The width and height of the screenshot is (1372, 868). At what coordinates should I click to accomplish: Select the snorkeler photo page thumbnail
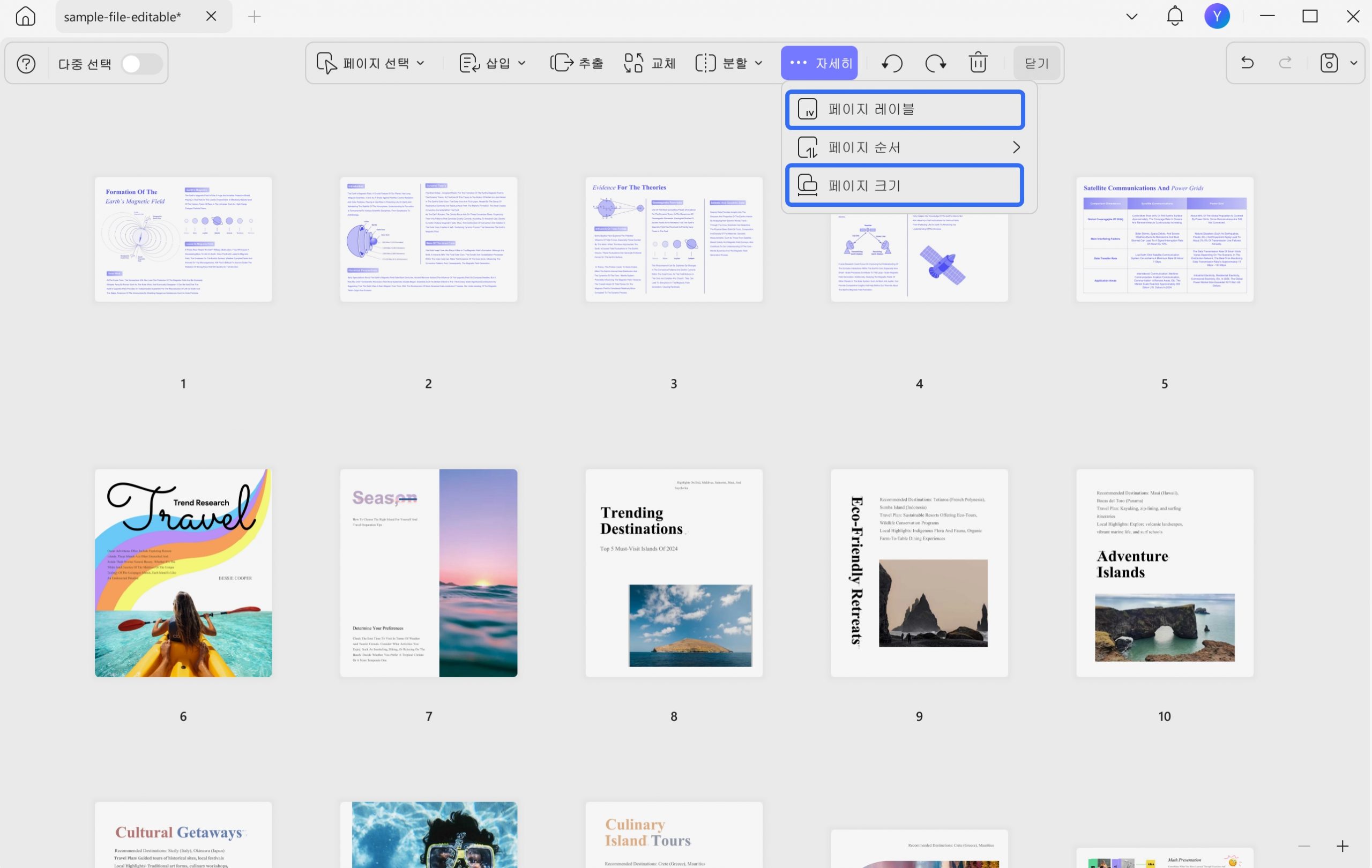(x=428, y=835)
